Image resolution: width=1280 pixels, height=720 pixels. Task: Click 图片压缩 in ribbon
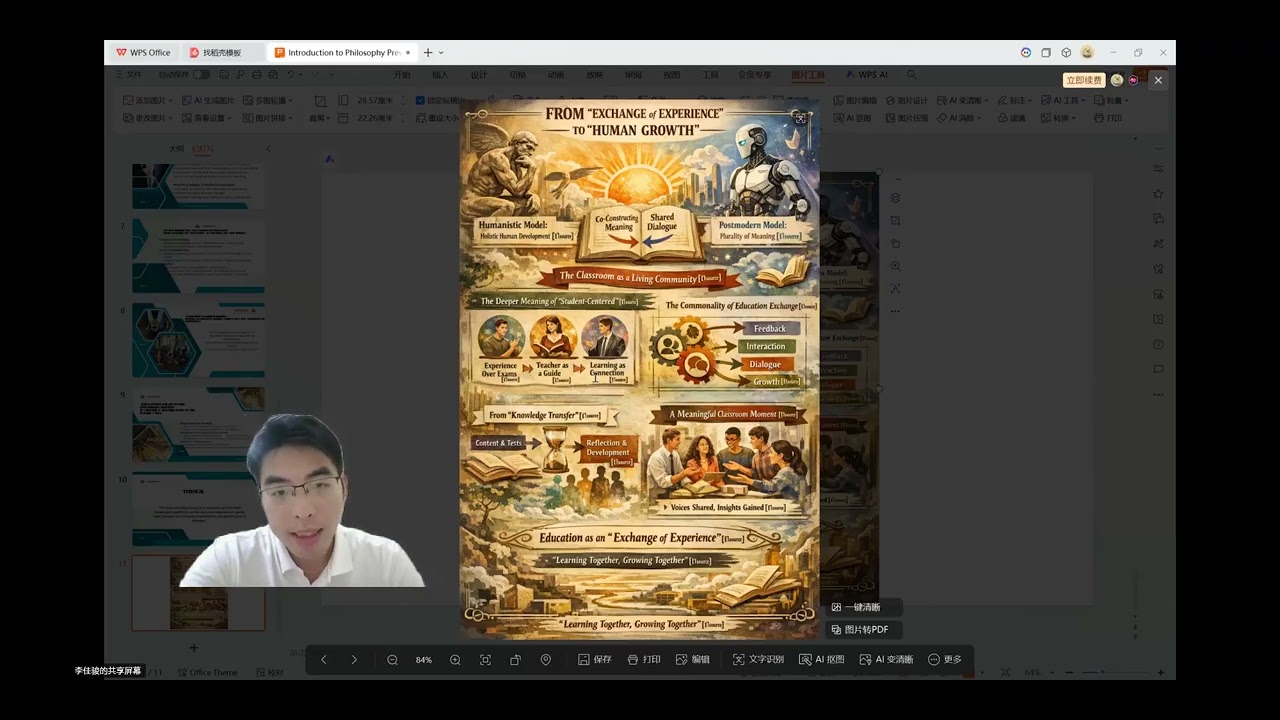pyautogui.click(x=907, y=118)
